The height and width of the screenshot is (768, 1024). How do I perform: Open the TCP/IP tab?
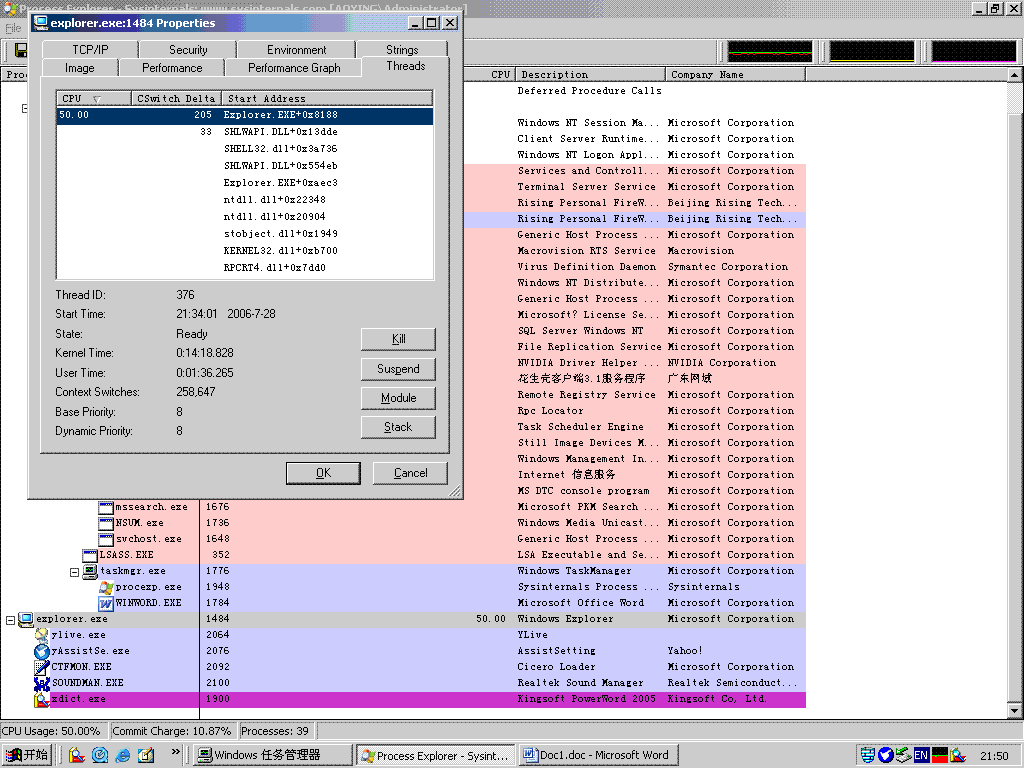(x=90, y=49)
